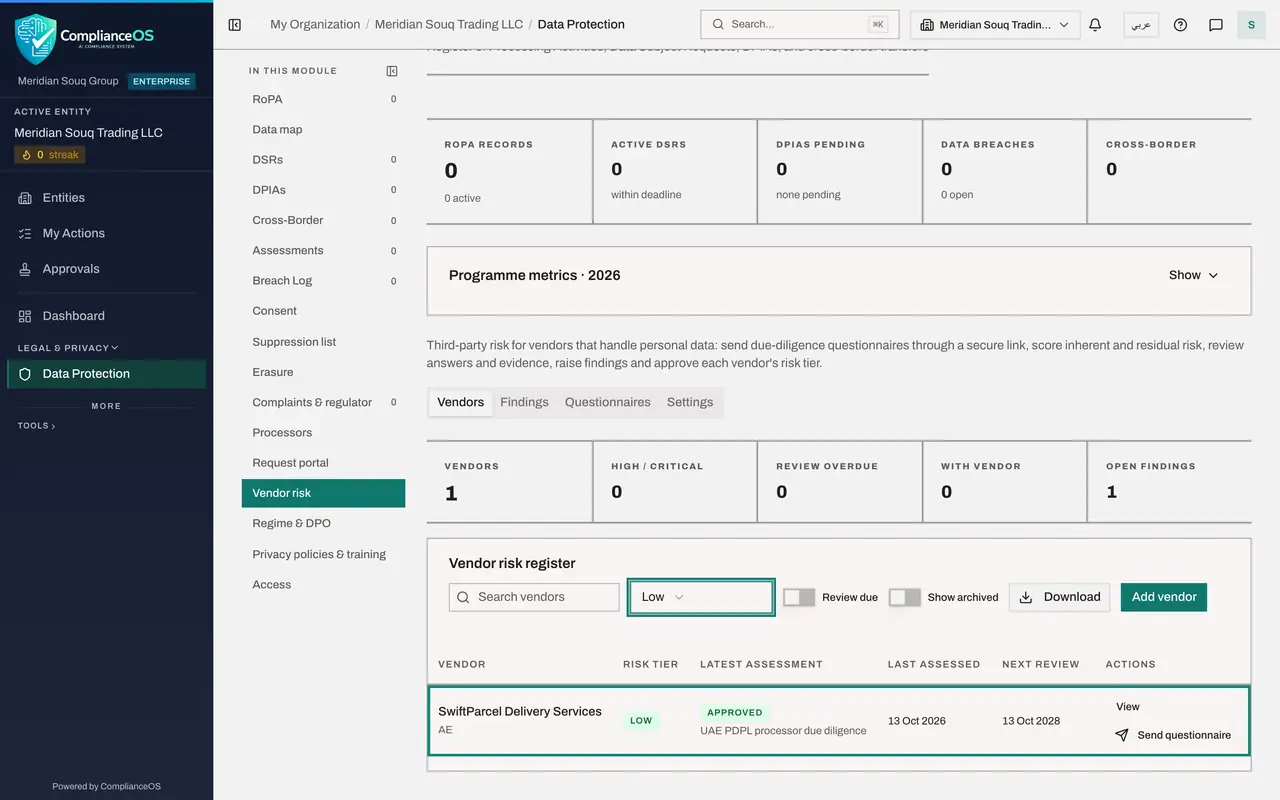View SwiftParcel Delivery Services details
This screenshot has width=1280, height=800.
1128,707
